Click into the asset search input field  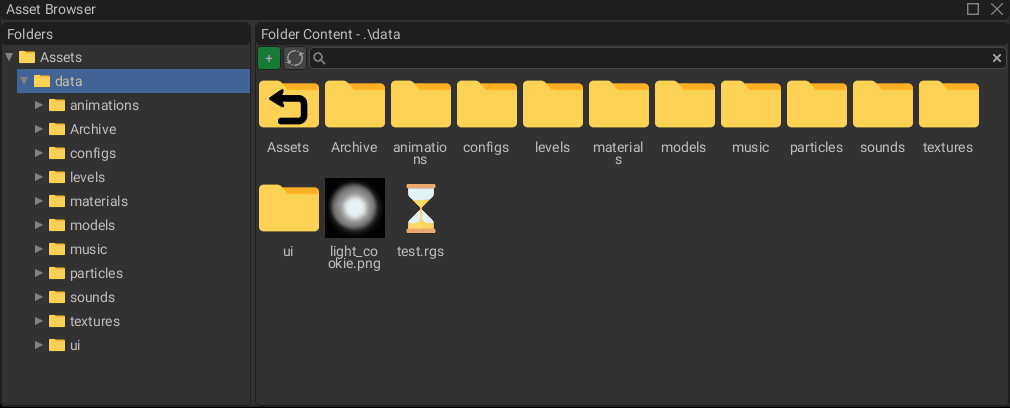(x=650, y=58)
